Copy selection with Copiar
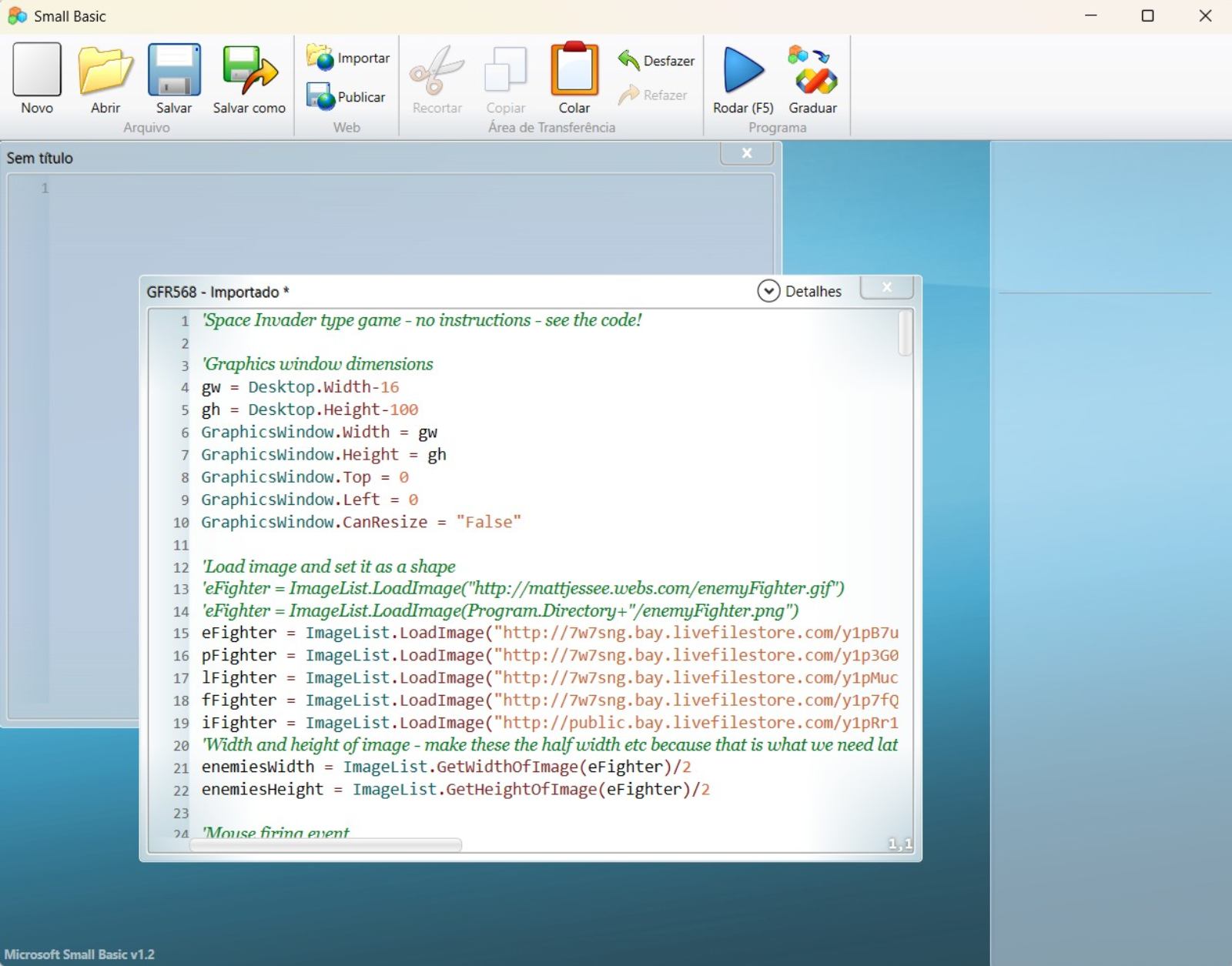 (506, 79)
